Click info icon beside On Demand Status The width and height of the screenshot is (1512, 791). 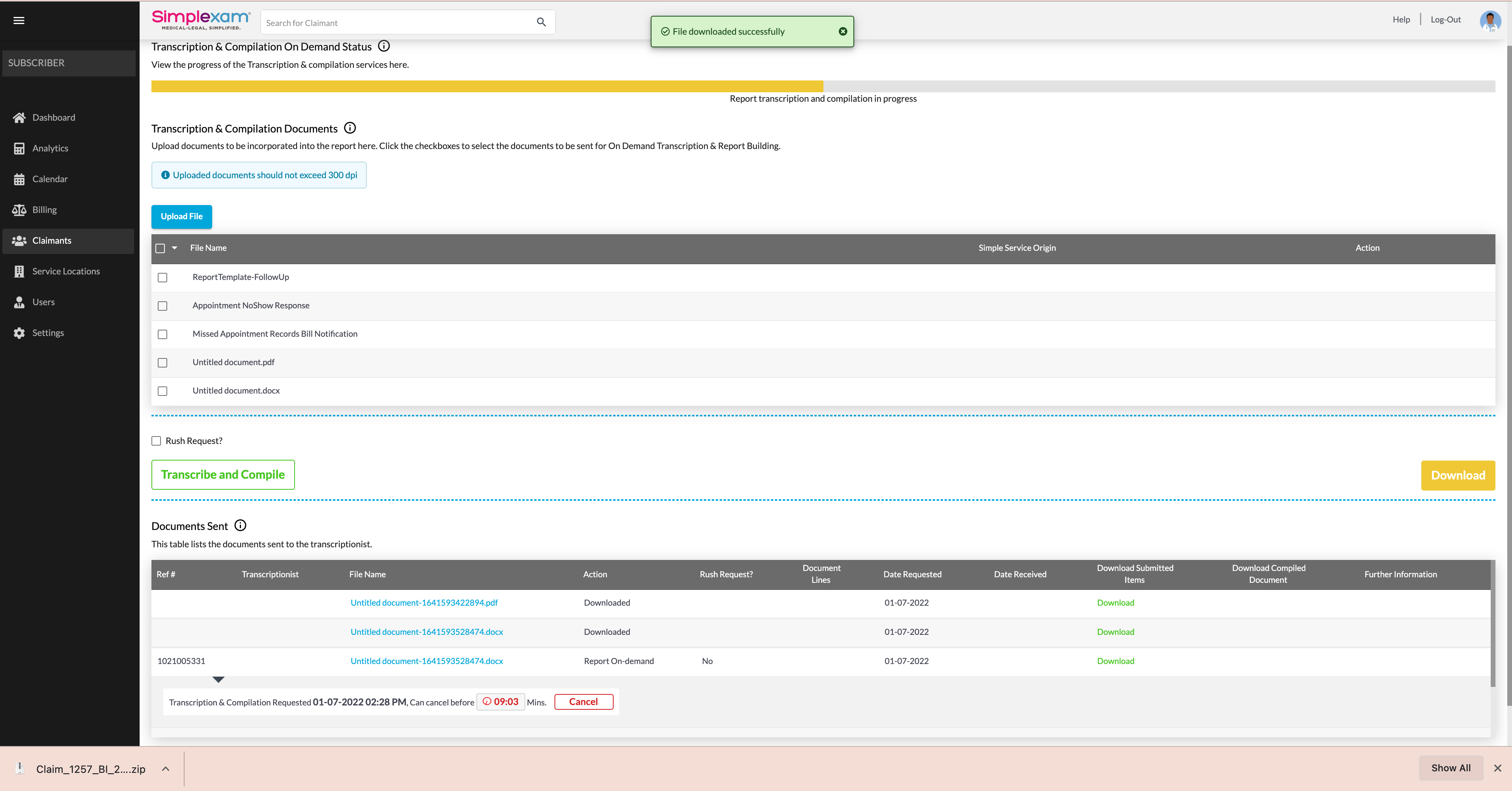[x=384, y=46]
